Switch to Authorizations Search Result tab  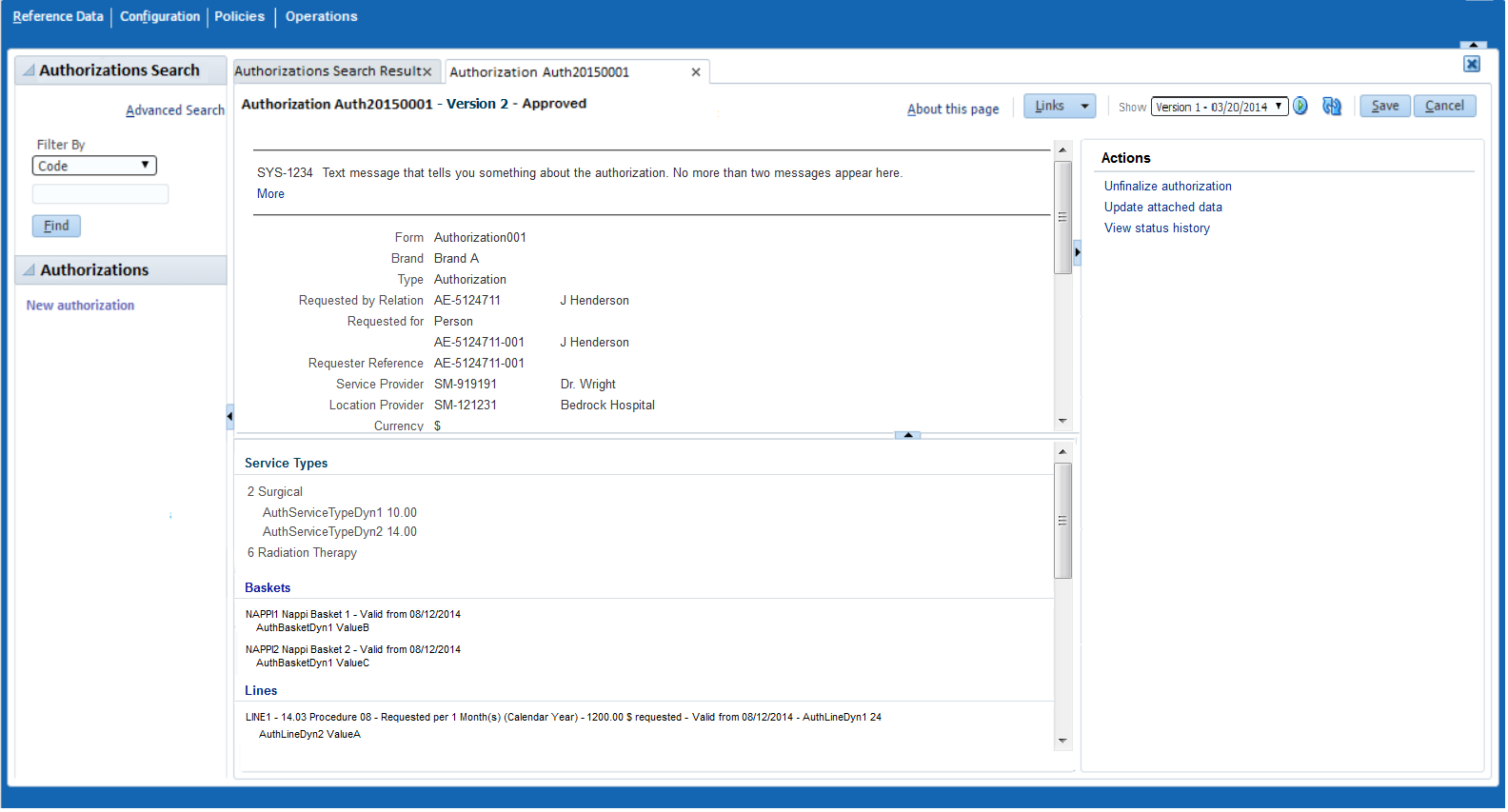tap(328, 71)
